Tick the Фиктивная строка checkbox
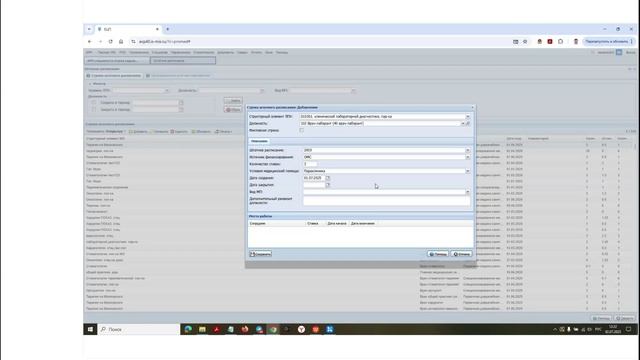 click(x=302, y=130)
